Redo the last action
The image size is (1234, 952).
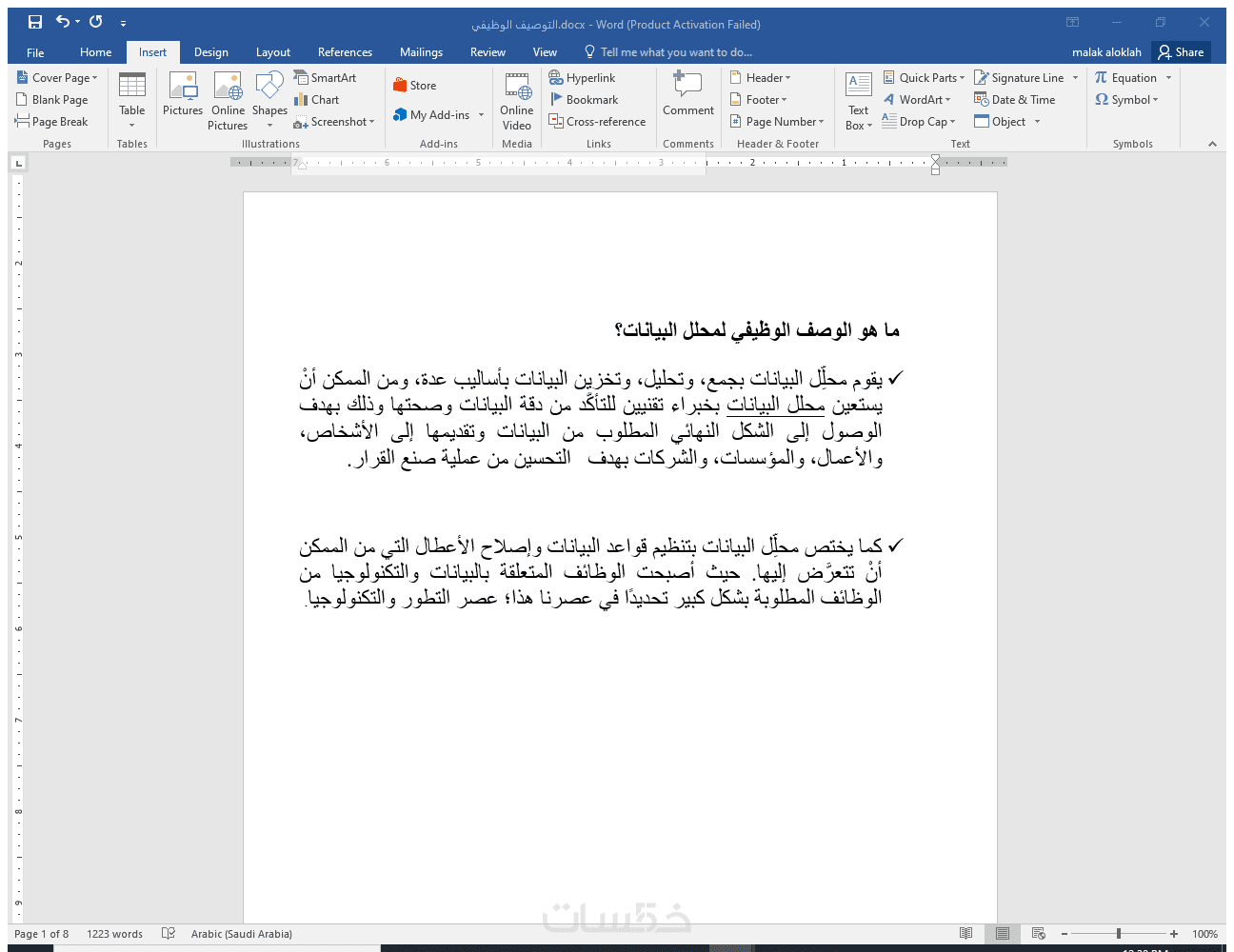pos(95,22)
